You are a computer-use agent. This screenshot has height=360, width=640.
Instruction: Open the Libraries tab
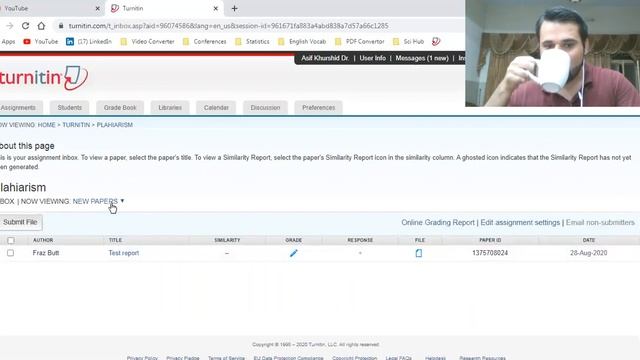[x=170, y=108]
